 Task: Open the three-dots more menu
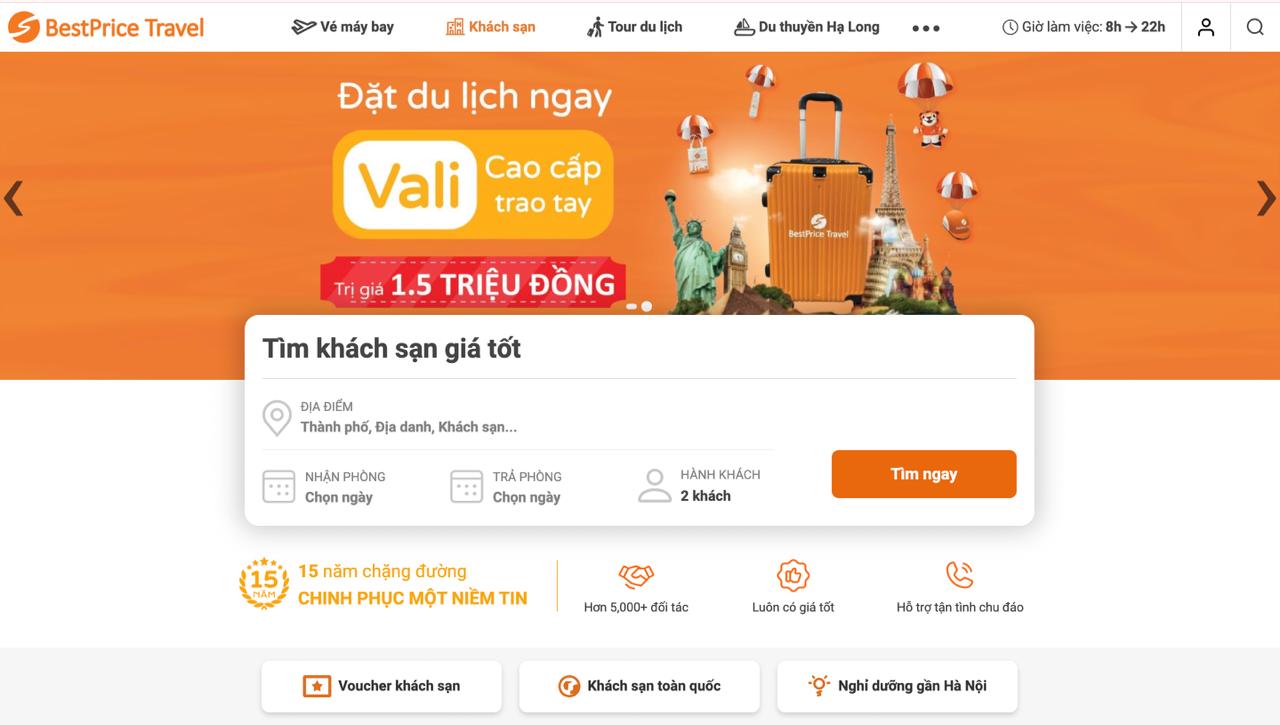coord(926,28)
